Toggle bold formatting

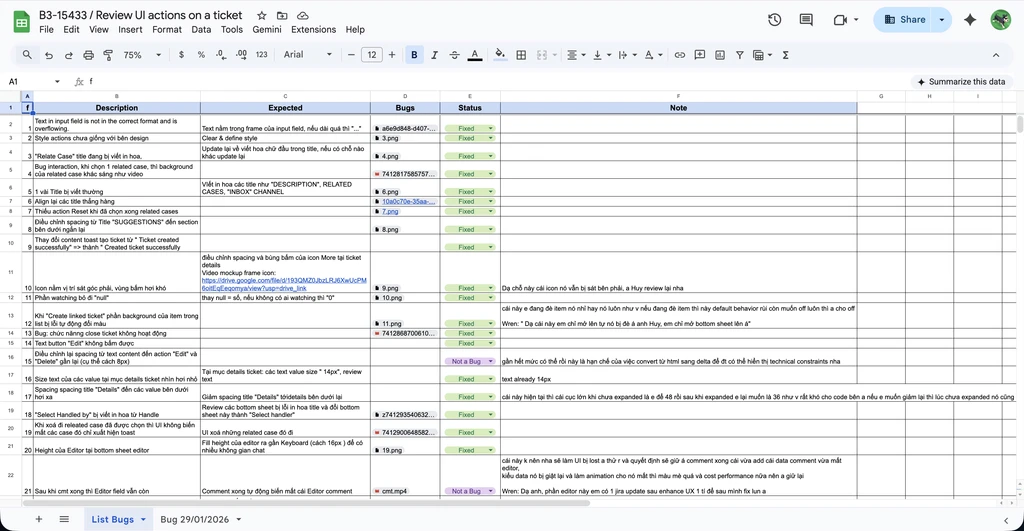point(414,55)
